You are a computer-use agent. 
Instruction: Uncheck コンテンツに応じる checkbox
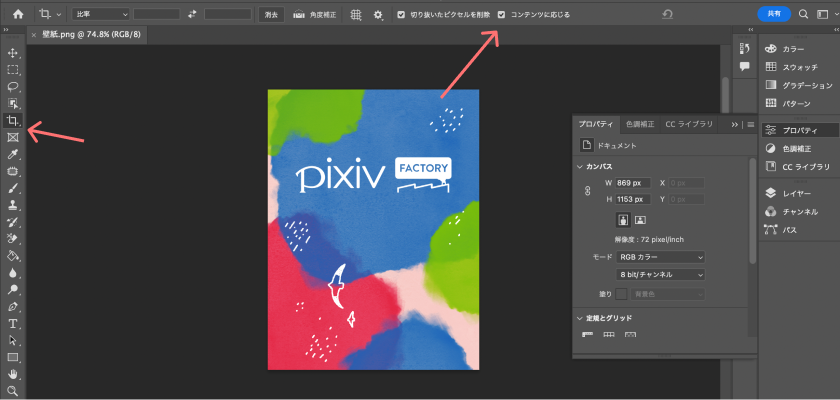coord(501,15)
